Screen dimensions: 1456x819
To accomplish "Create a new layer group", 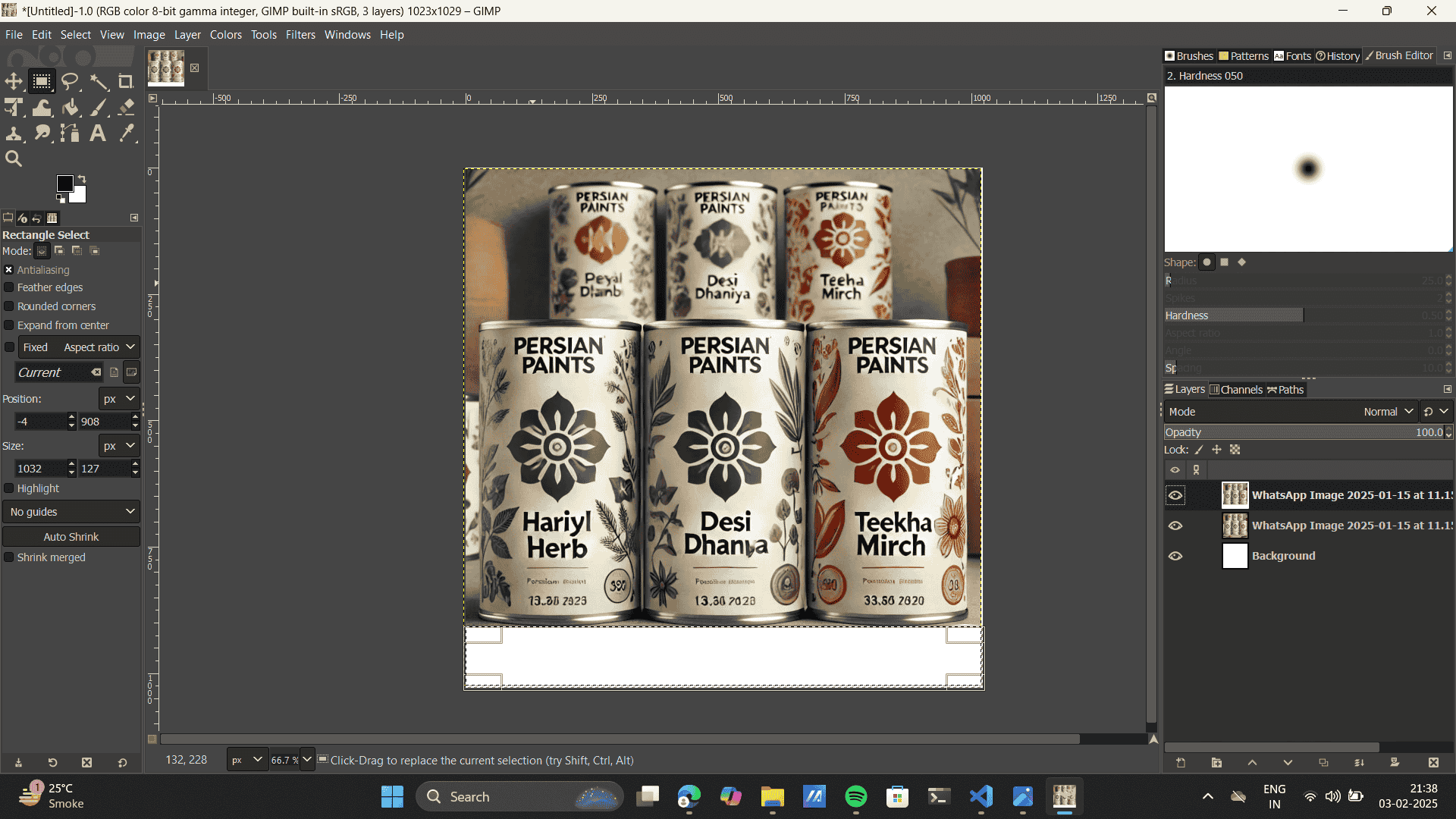I will pos(1216,763).
